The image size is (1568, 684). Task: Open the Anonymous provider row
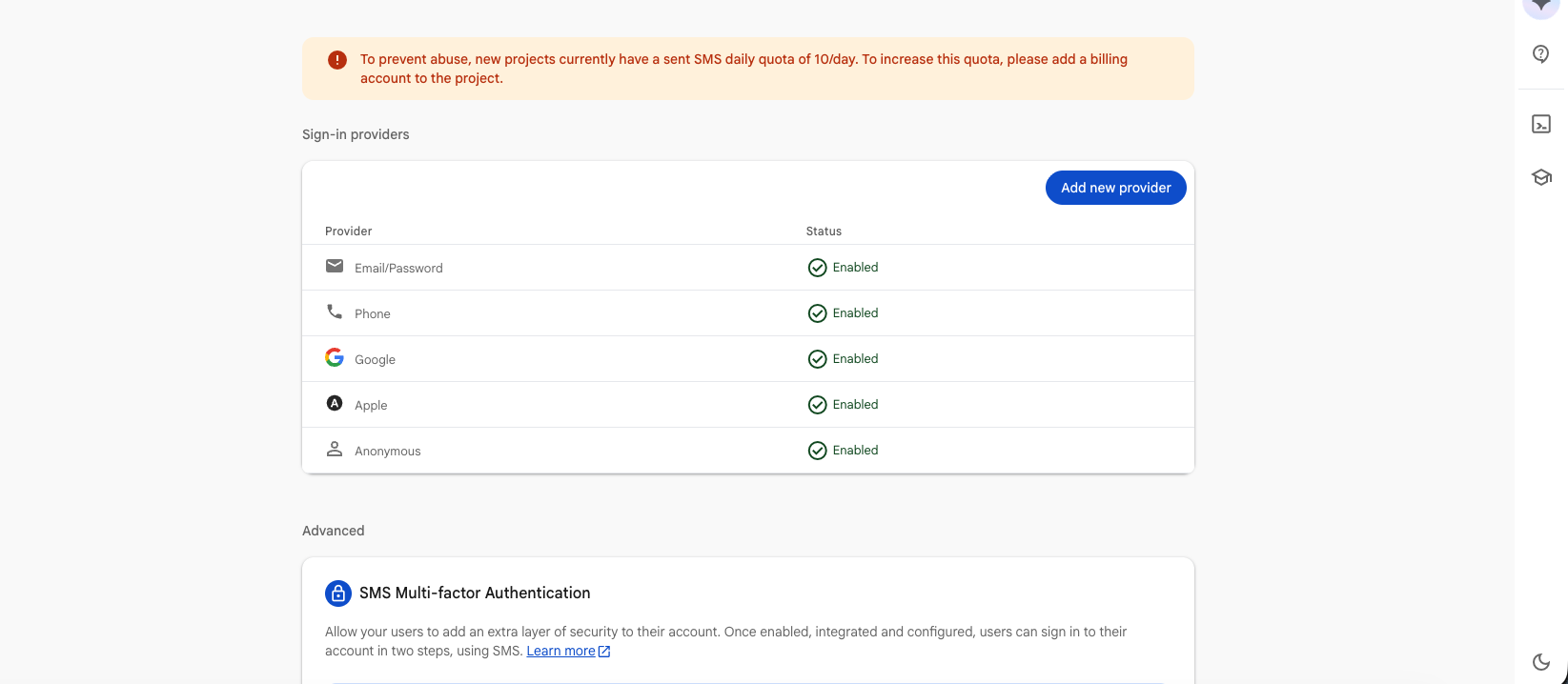[747, 451]
